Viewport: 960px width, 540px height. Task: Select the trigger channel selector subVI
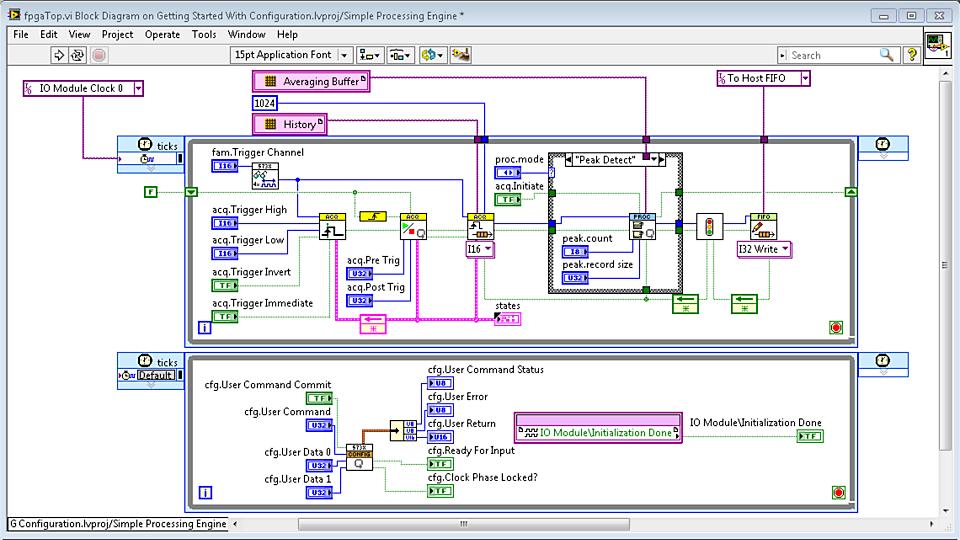tap(265, 176)
